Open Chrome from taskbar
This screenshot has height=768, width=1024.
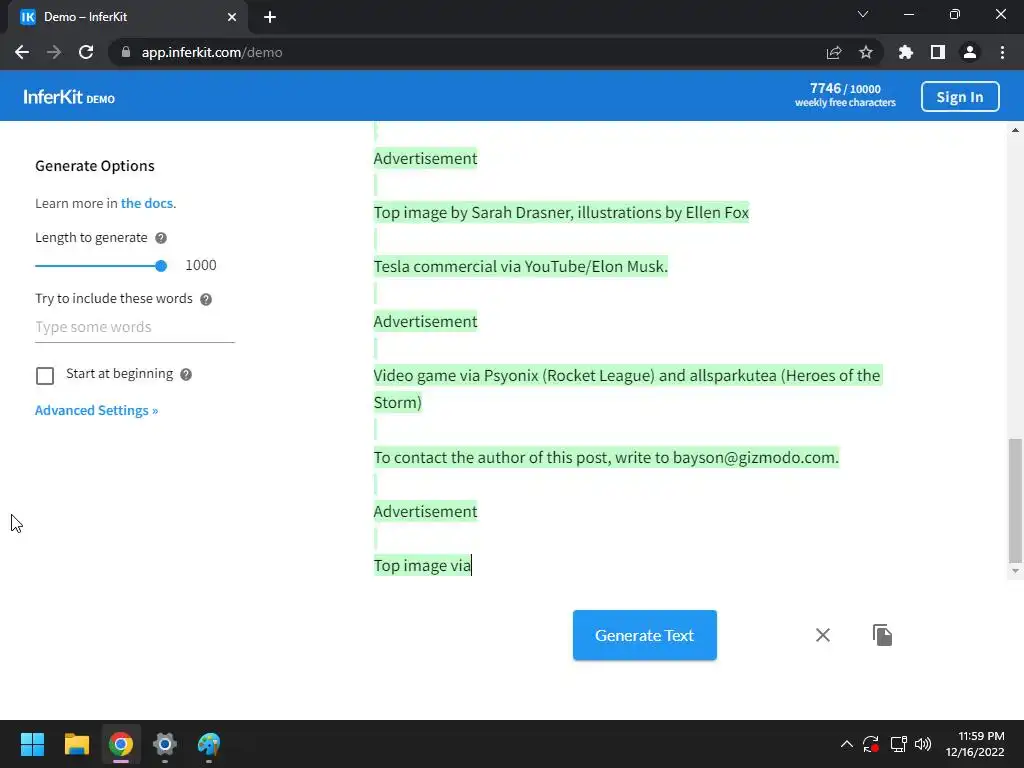[121, 744]
